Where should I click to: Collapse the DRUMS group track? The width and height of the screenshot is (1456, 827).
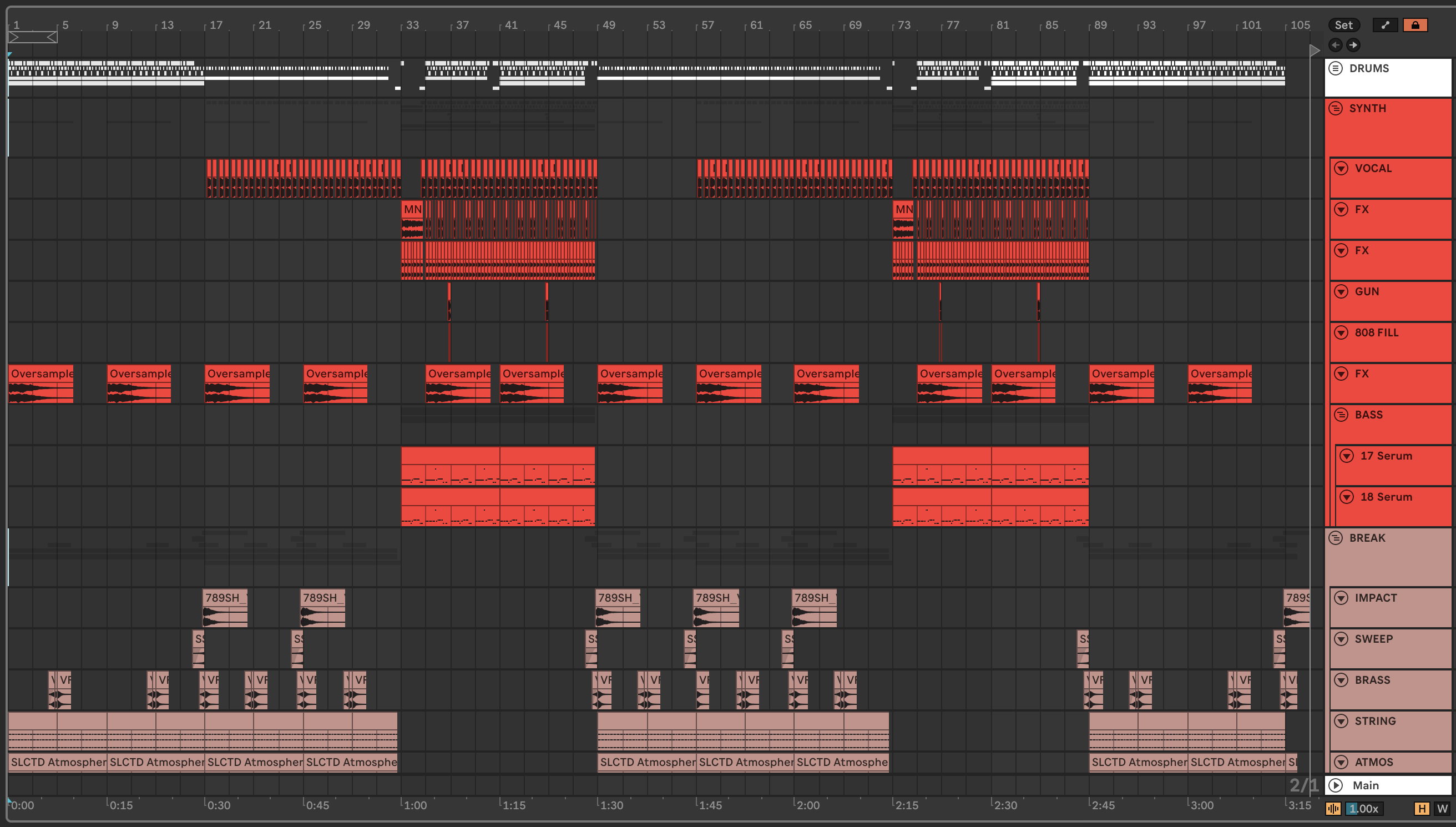point(1336,68)
